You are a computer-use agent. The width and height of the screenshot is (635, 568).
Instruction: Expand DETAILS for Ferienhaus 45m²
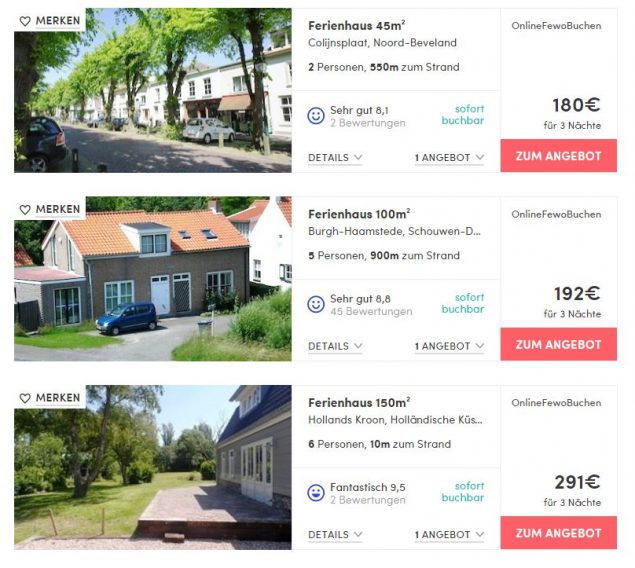pos(335,157)
